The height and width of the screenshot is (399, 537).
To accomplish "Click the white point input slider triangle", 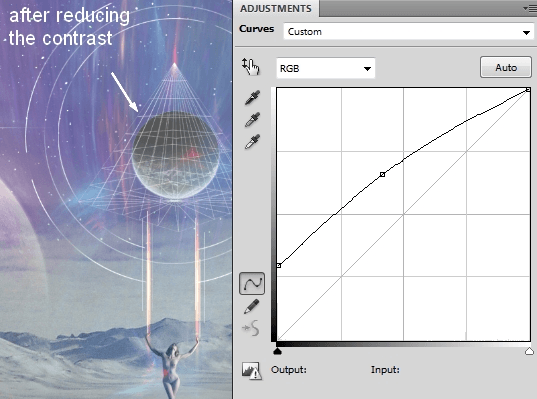I will point(529,351).
